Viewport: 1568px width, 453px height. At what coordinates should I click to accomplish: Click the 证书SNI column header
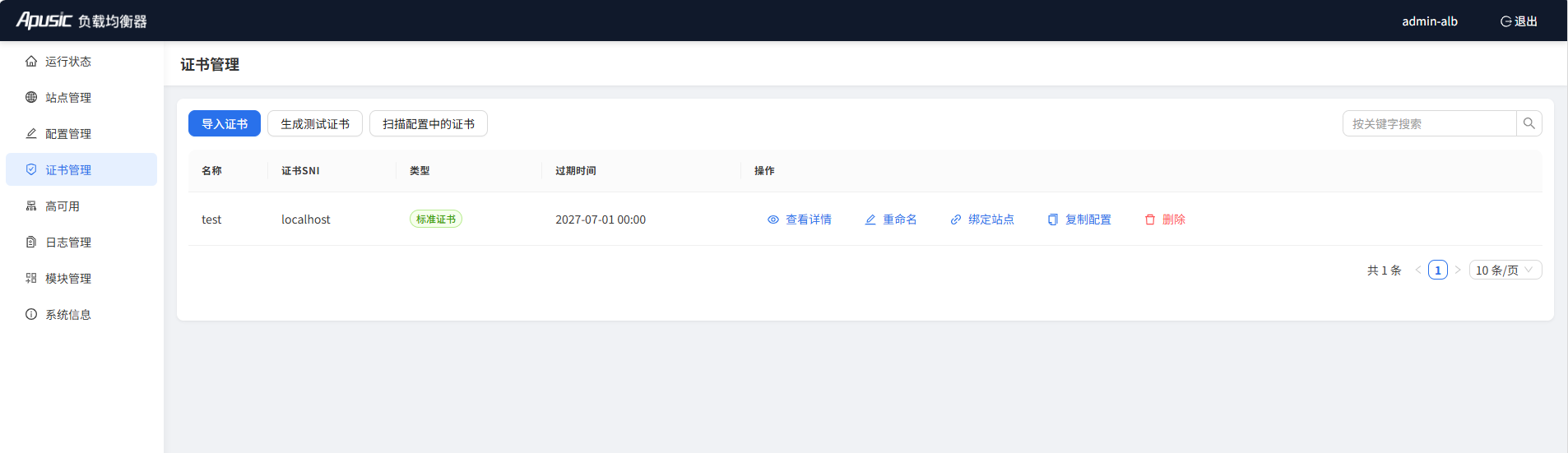coord(300,171)
